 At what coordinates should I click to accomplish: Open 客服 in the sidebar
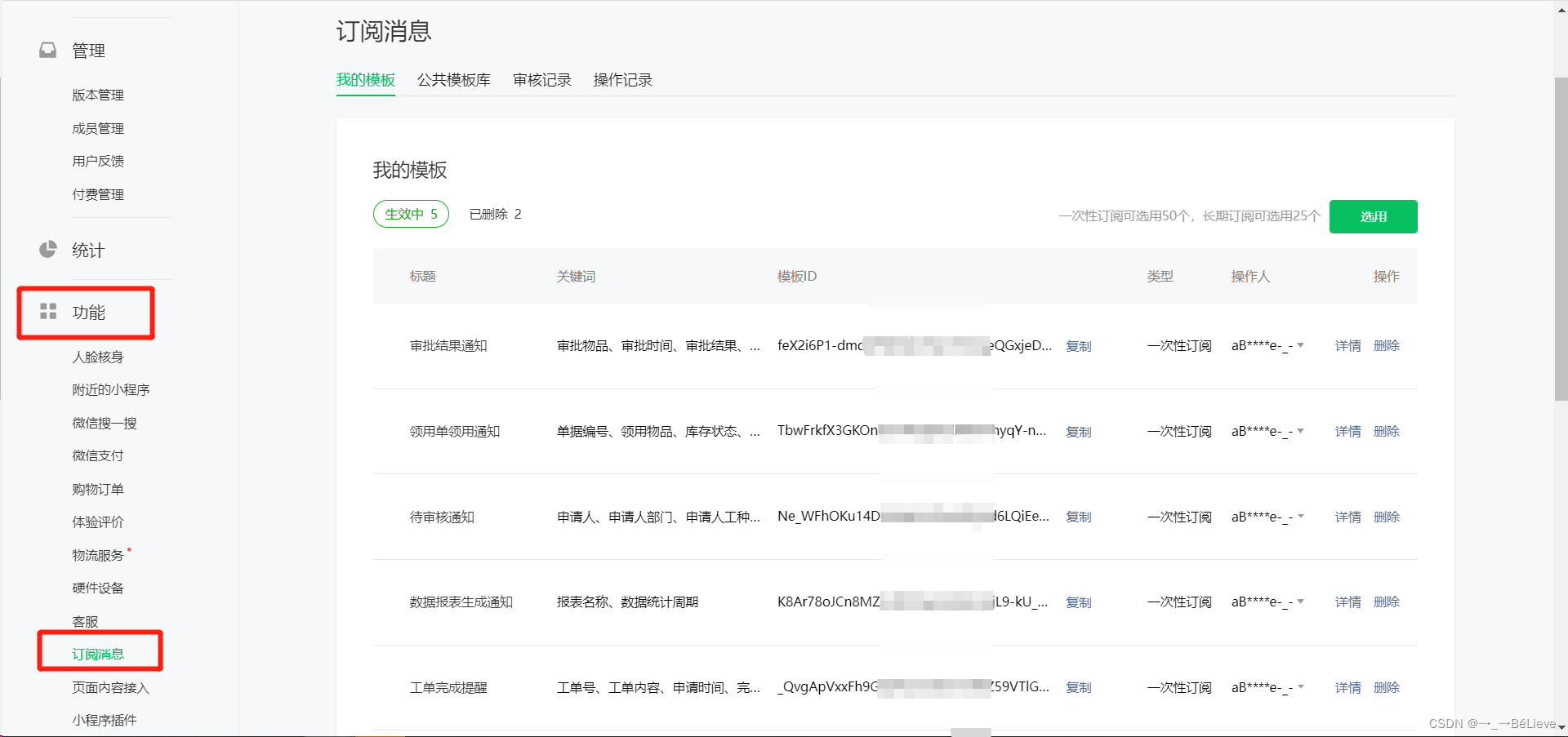(x=85, y=621)
